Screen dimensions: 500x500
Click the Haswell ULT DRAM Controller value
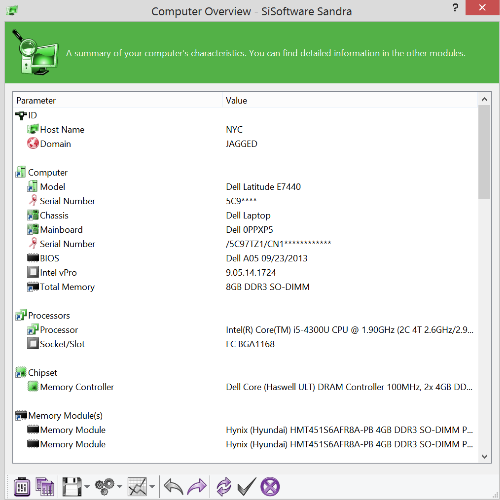(349, 387)
